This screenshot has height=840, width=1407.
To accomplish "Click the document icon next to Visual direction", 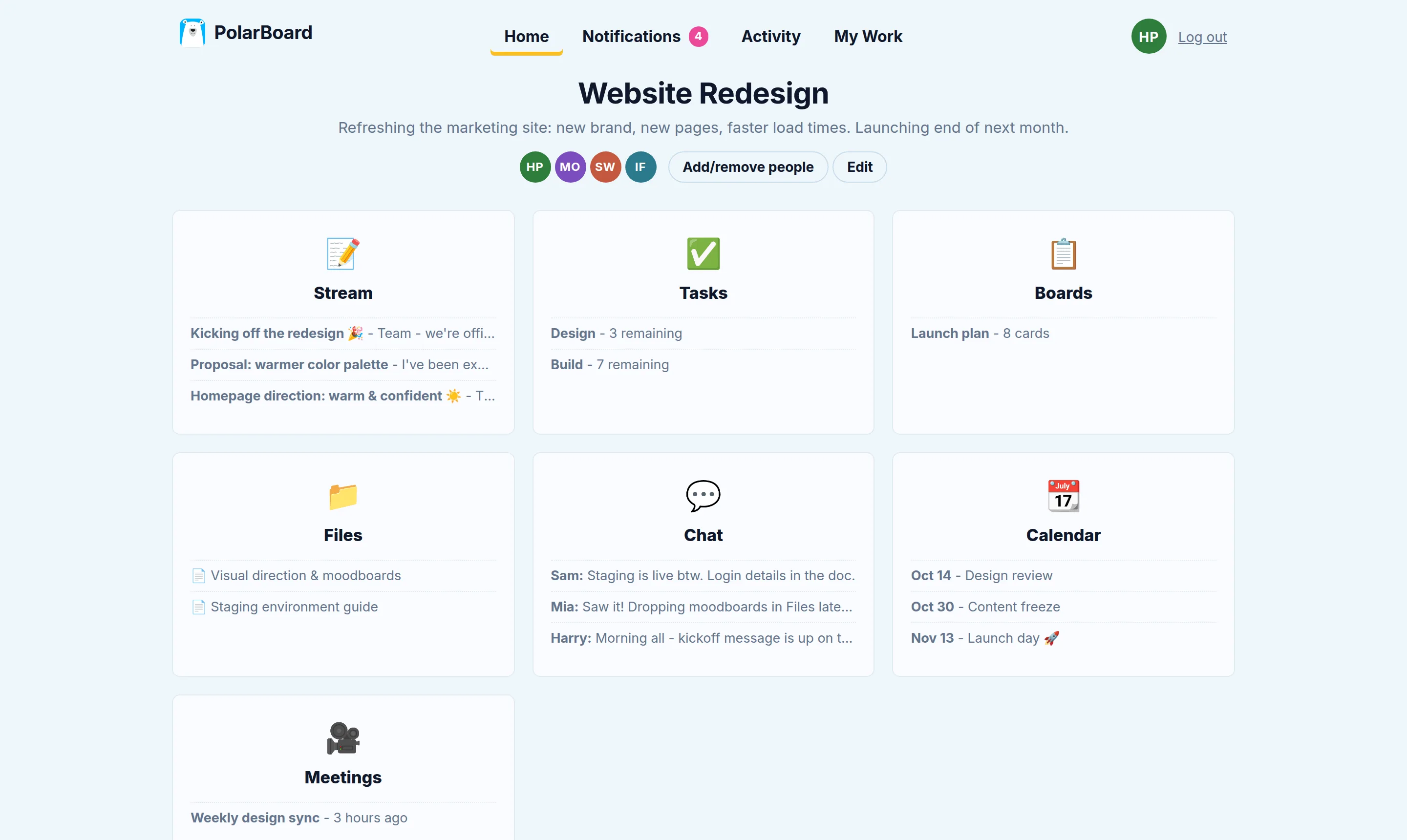I will tap(198, 576).
